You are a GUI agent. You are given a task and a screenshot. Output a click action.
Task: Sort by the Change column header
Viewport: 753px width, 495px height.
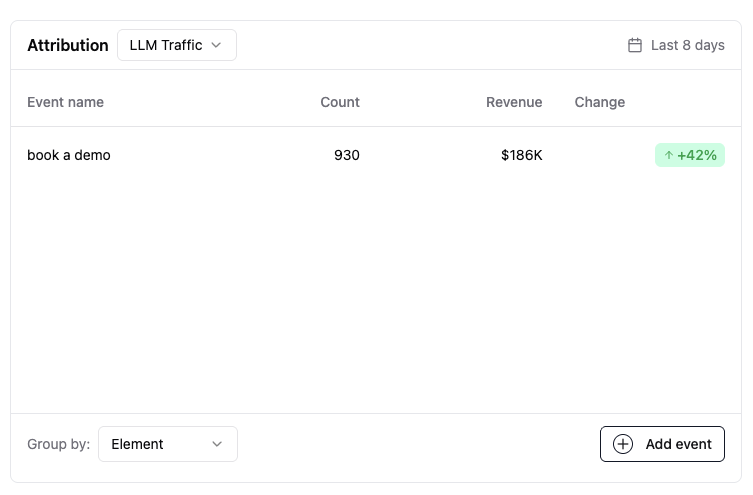coord(600,102)
